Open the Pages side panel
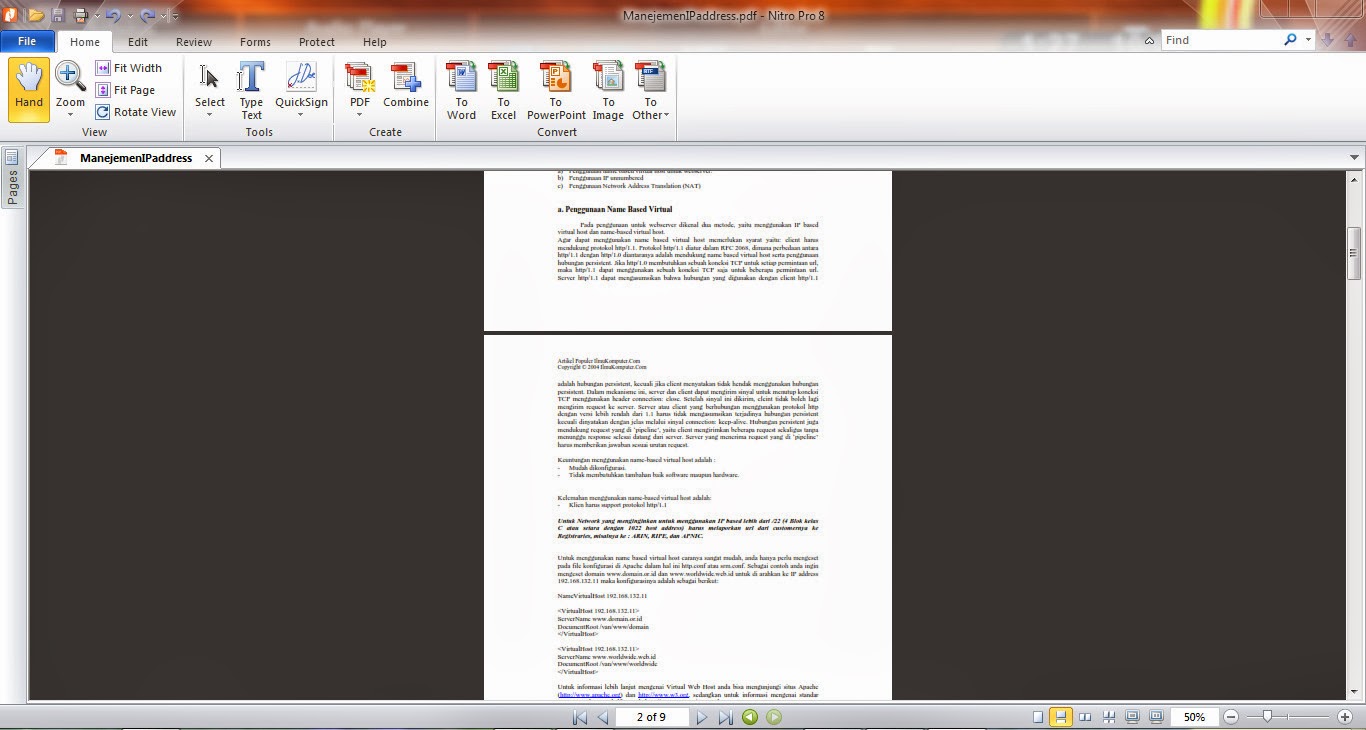 click(12, 178)
